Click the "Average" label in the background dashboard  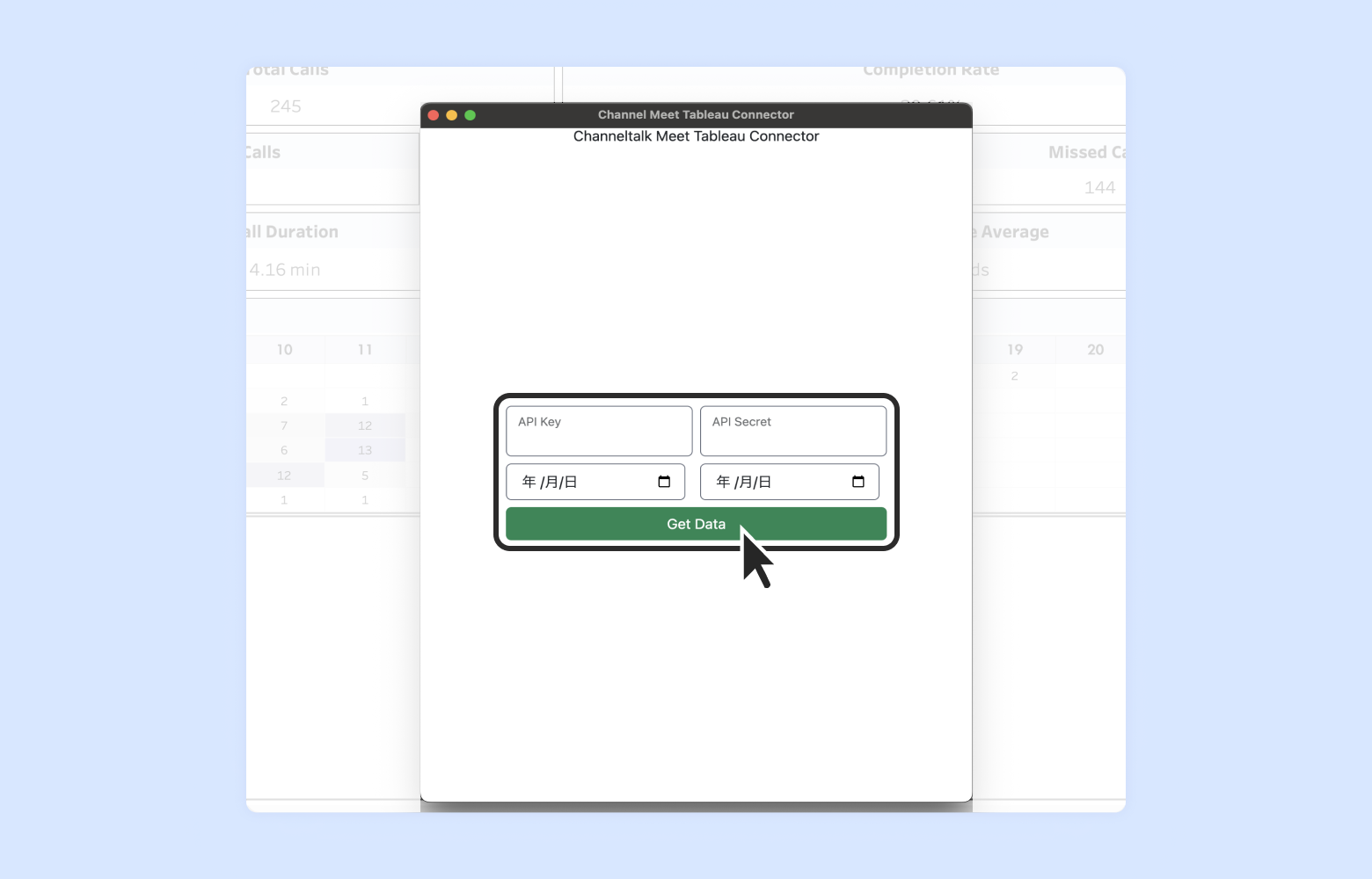[1015, 232]
